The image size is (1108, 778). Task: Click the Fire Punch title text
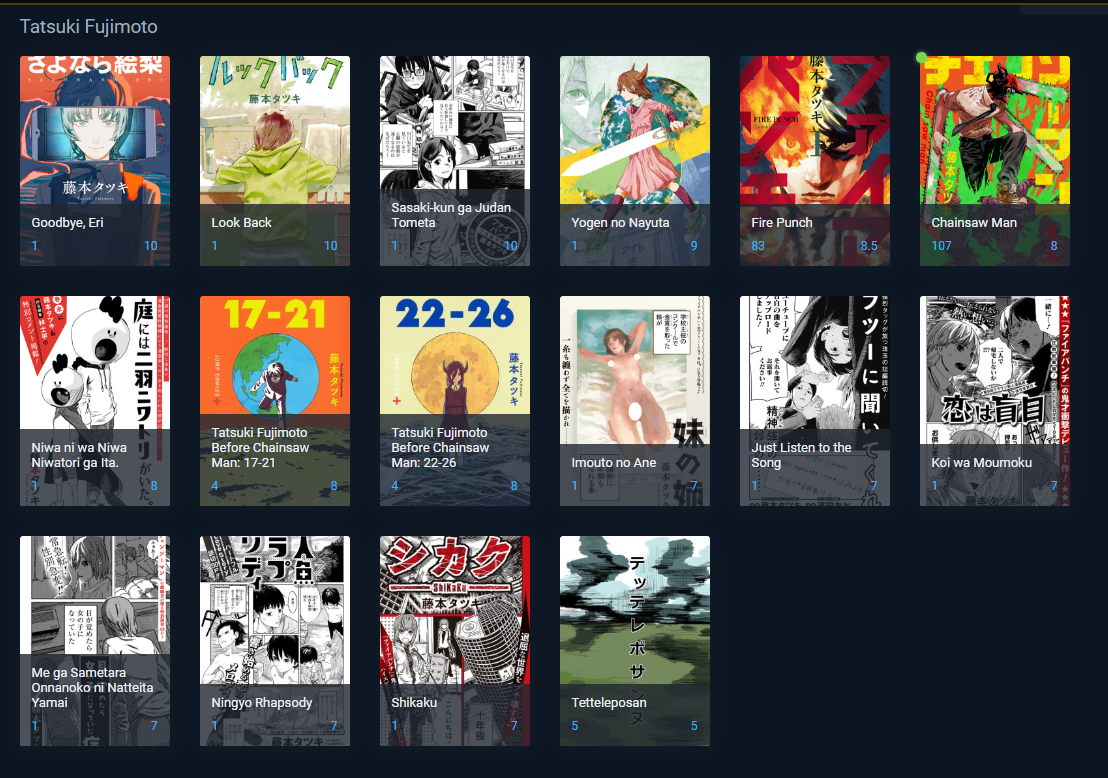click(x=782, y=223)
